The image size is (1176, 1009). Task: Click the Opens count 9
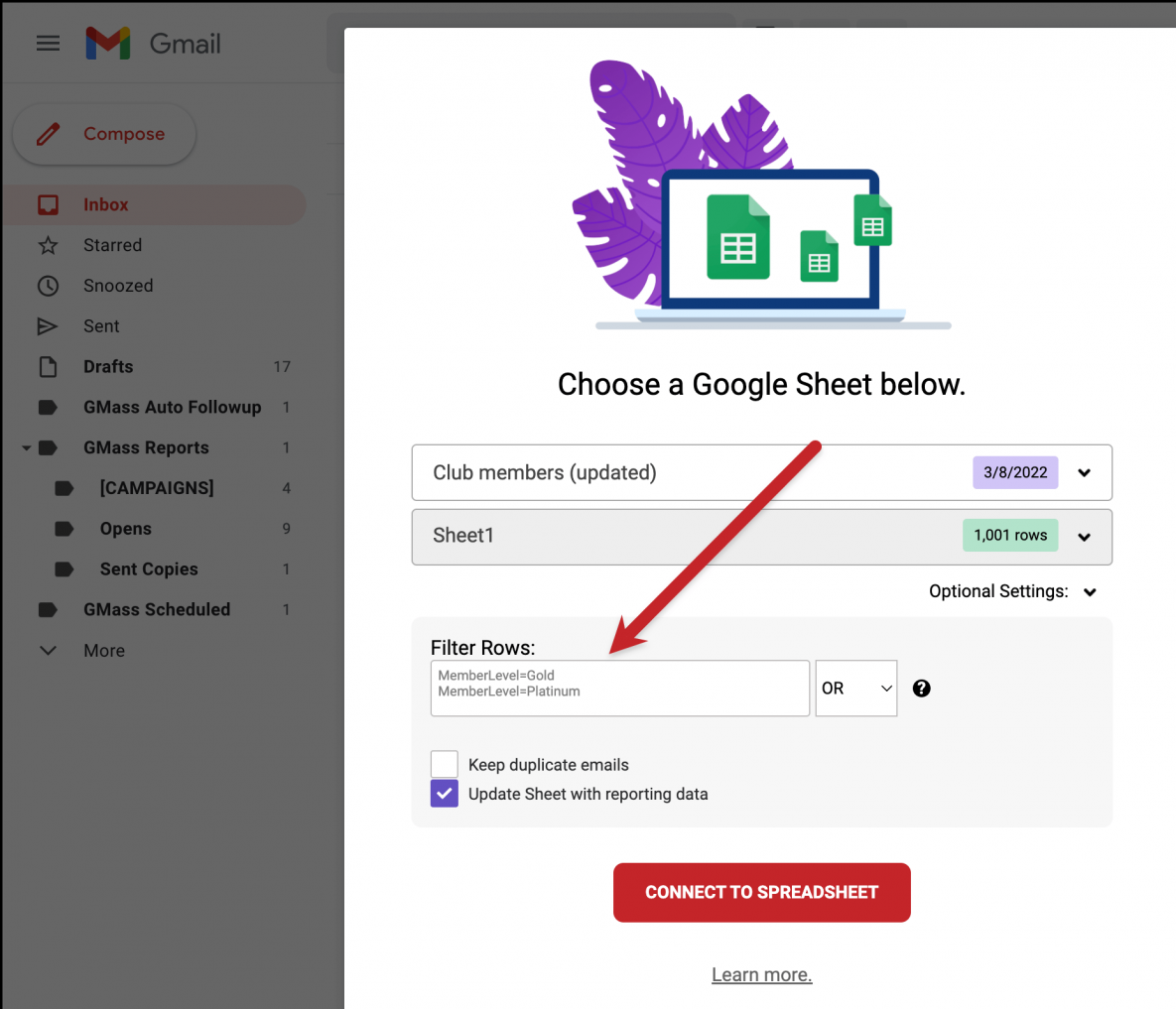pyautogui.click(x=287, y=529)
